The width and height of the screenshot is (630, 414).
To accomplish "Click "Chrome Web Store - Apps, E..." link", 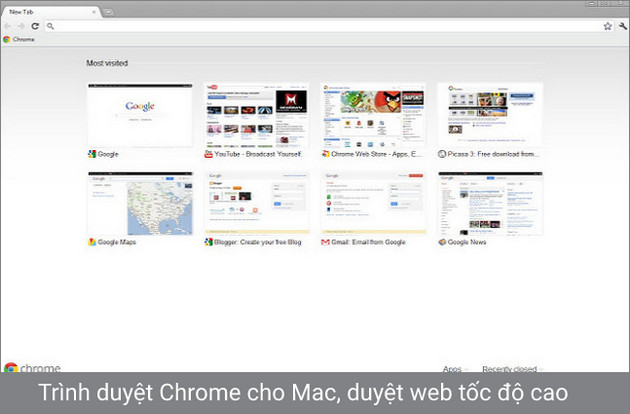I will (x=376, y=154).
